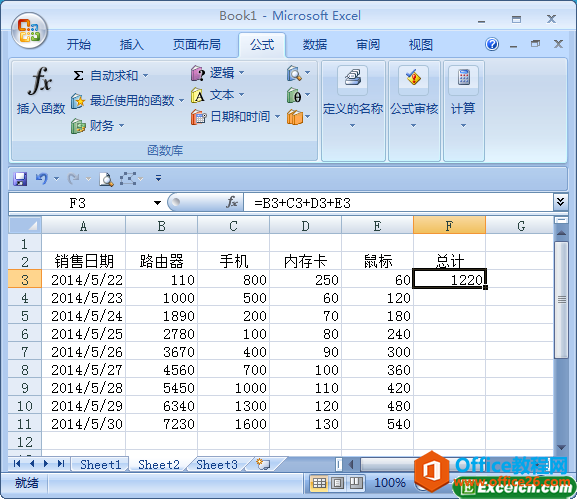Viewport: 577px width, 499px height.
Task: Click the Redo arrow icon
Action: click(74, 179)
